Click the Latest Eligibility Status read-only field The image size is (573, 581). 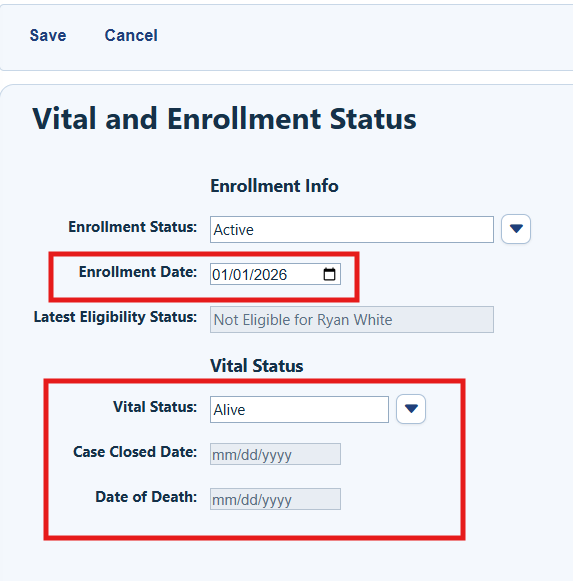352,319
